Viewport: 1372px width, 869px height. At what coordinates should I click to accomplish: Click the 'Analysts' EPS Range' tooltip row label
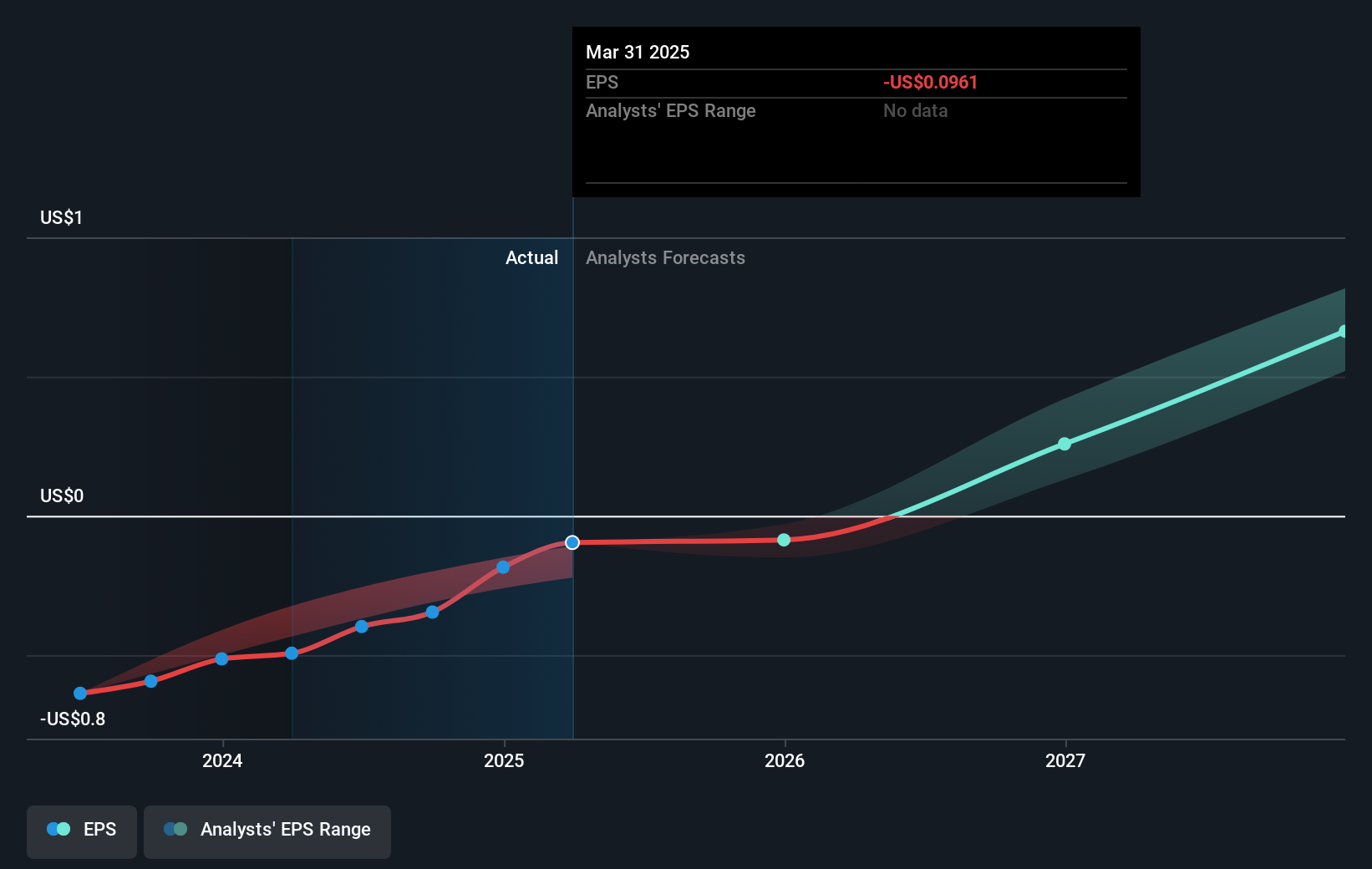pos(670,111)
